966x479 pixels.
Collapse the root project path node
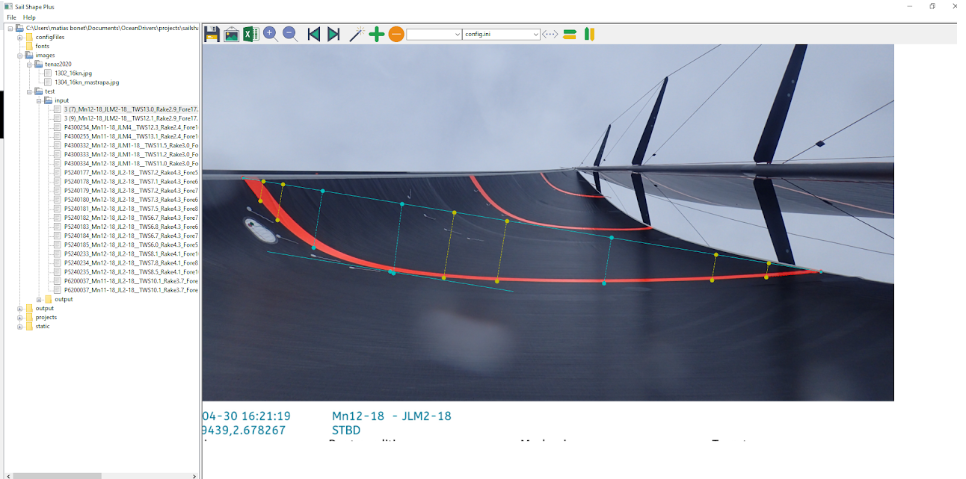click(10, 28)
